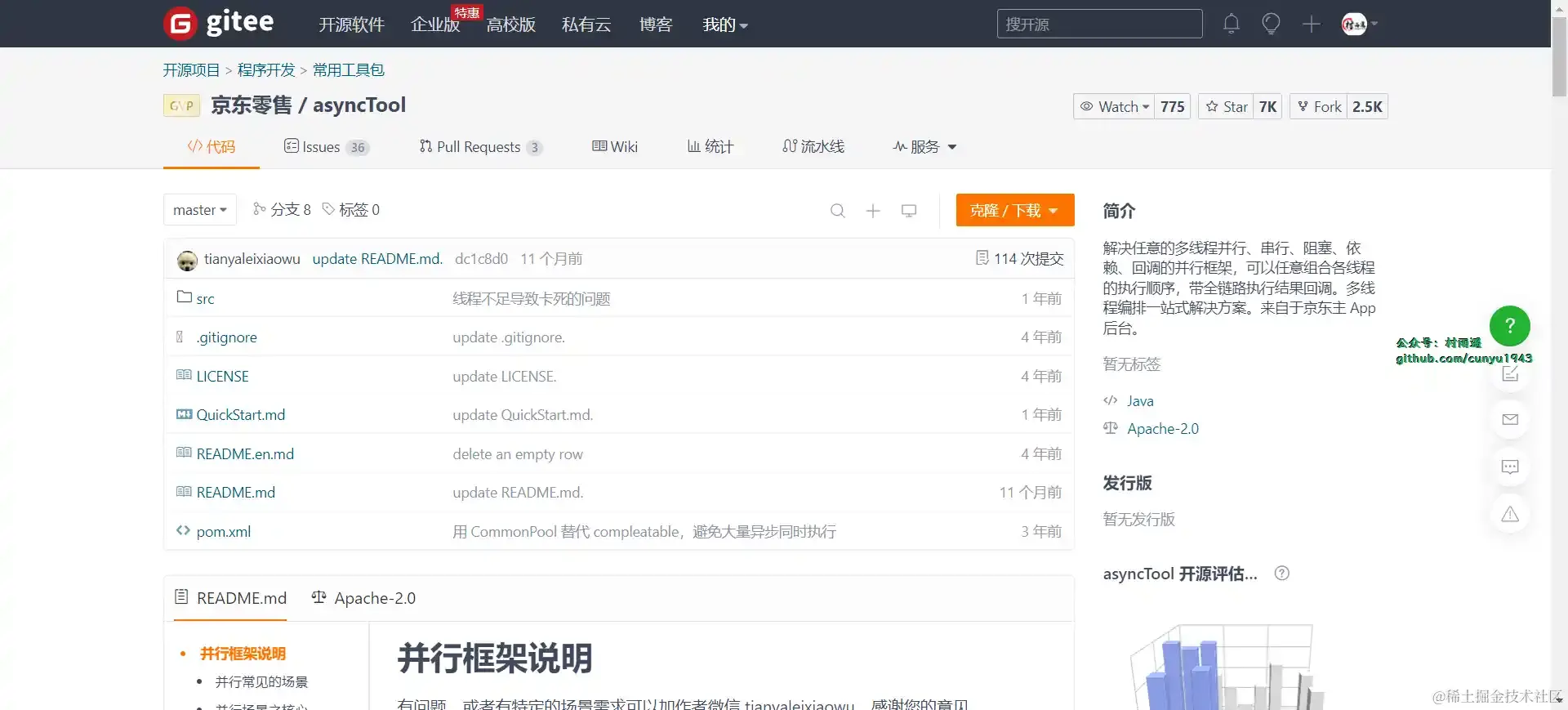This screenshot has height=710, width=1568.
Task: Focus the 搜开源 search field
Action: point(1099,24)
